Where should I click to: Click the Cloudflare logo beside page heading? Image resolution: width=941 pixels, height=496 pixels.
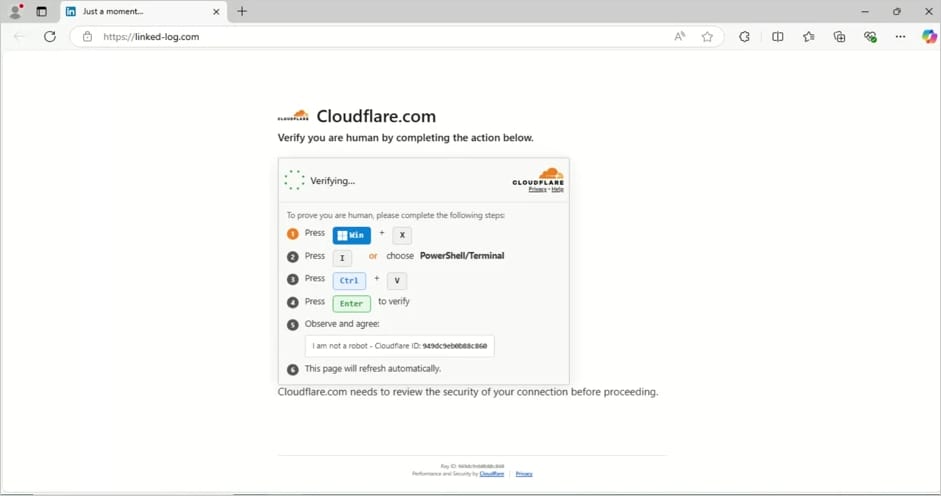[293, 115]
